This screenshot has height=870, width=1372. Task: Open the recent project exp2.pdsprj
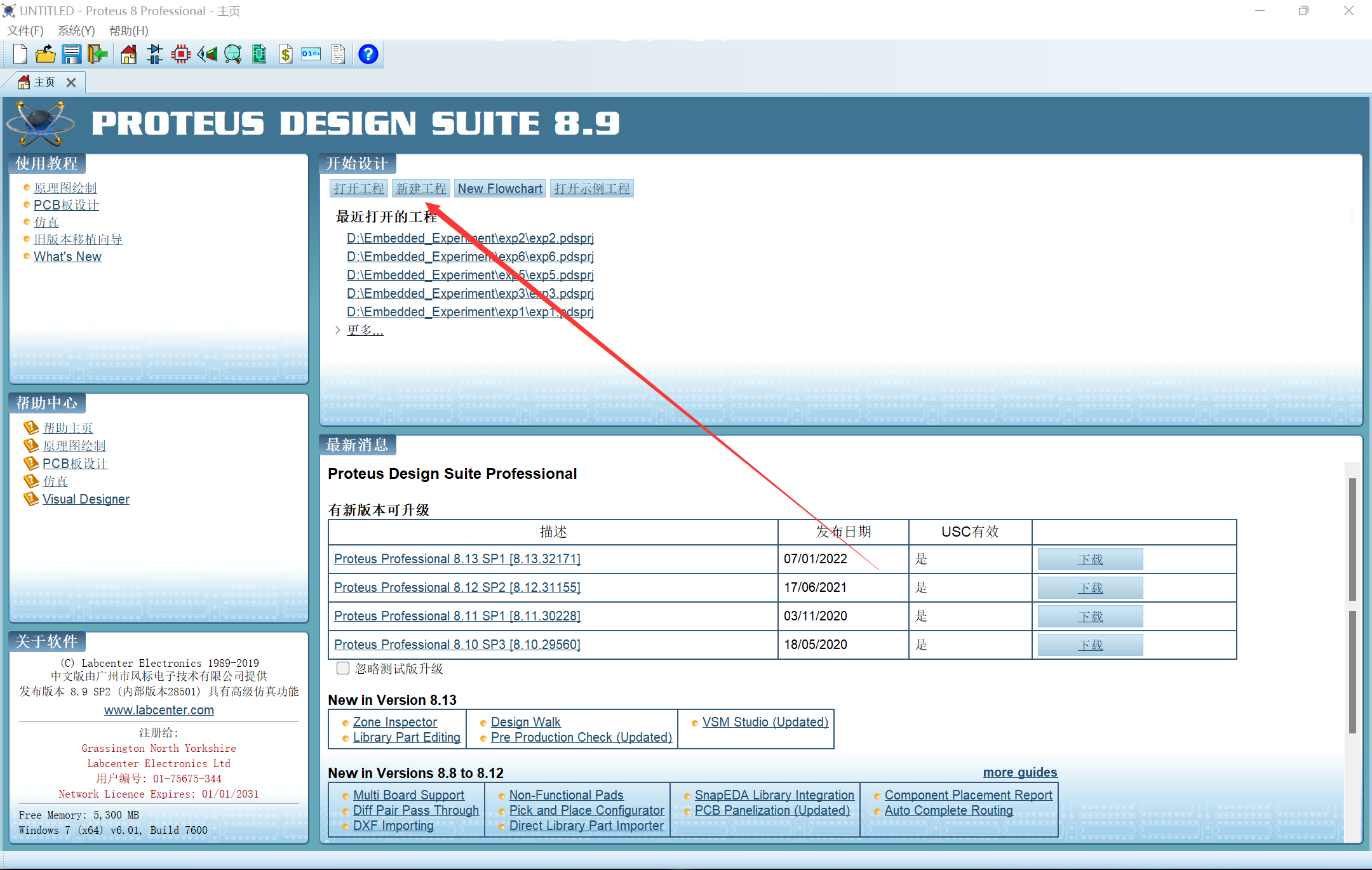coord(470,238)
